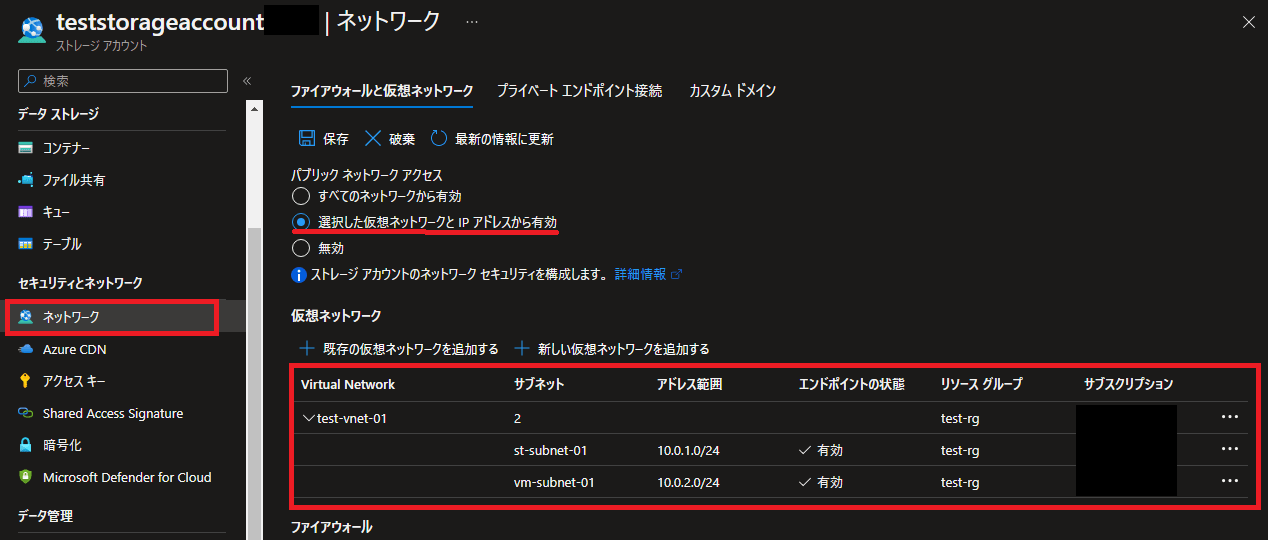Click address range 10.0.1.0/24

click(688, 450)
